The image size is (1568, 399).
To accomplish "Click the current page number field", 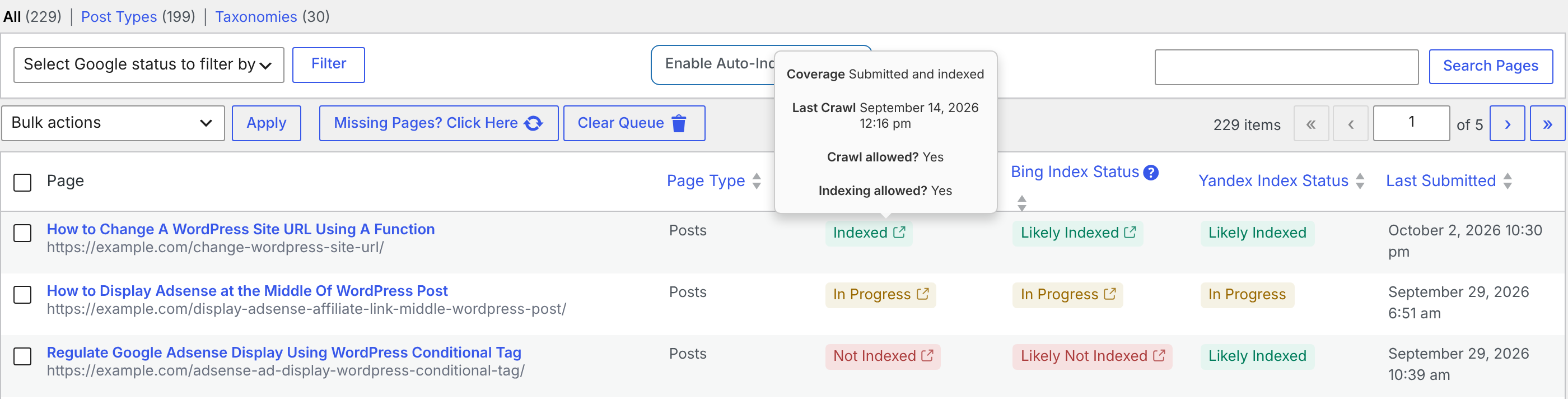I will (x=1411, y=123).
